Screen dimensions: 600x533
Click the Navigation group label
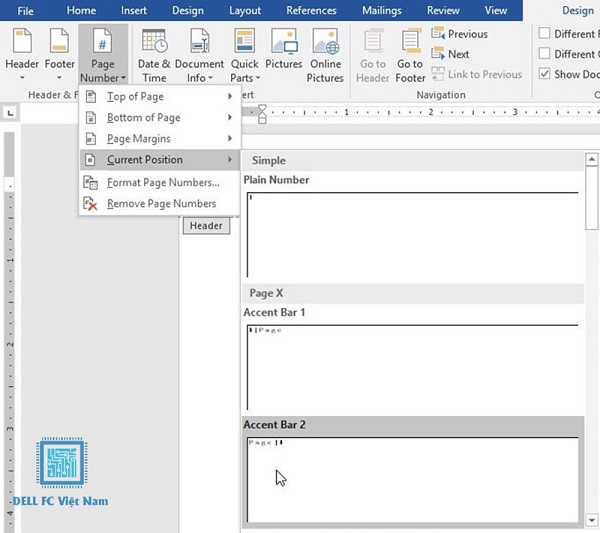(x=441, y=95)
